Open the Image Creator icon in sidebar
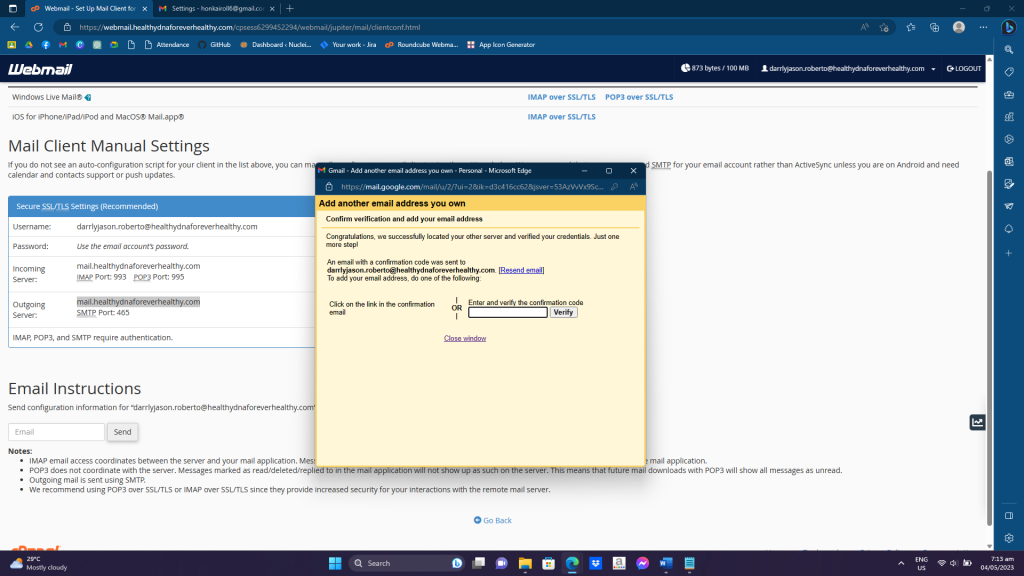Viewport: 1024px width, 576px height. tap(1009, 184)
